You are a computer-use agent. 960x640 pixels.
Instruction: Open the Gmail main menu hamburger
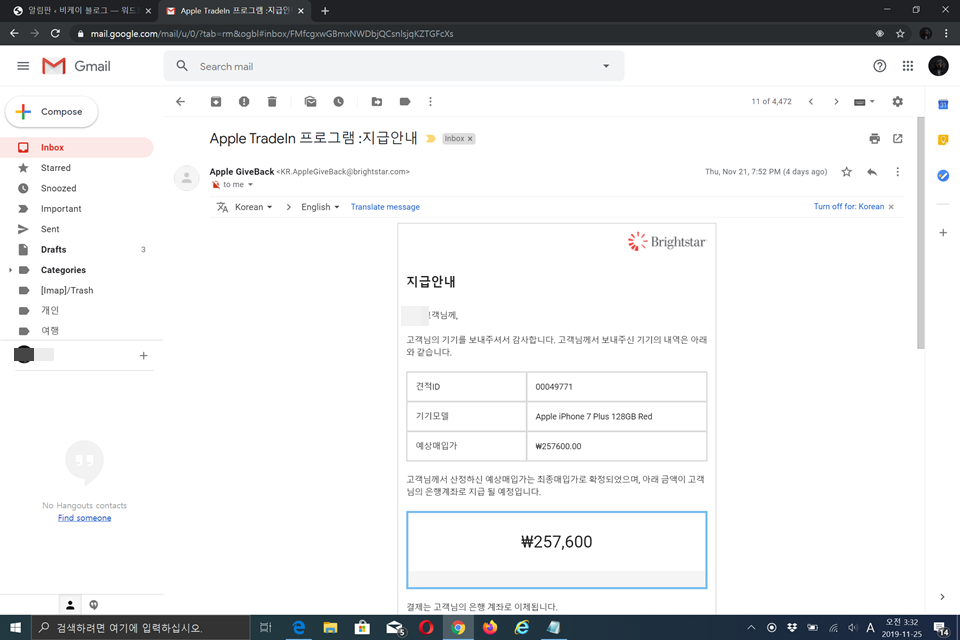click(x=23, y=66)
